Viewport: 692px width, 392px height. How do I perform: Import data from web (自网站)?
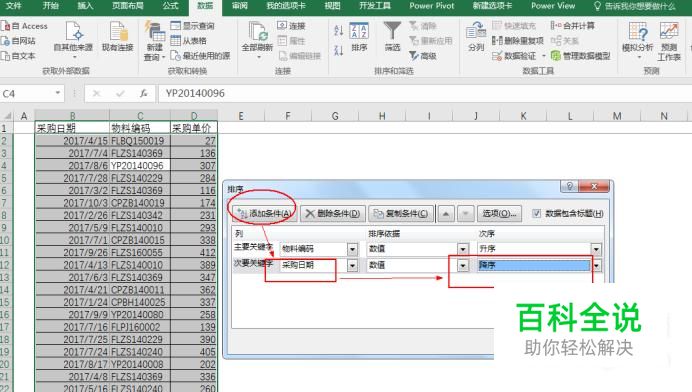pos(19,41)
